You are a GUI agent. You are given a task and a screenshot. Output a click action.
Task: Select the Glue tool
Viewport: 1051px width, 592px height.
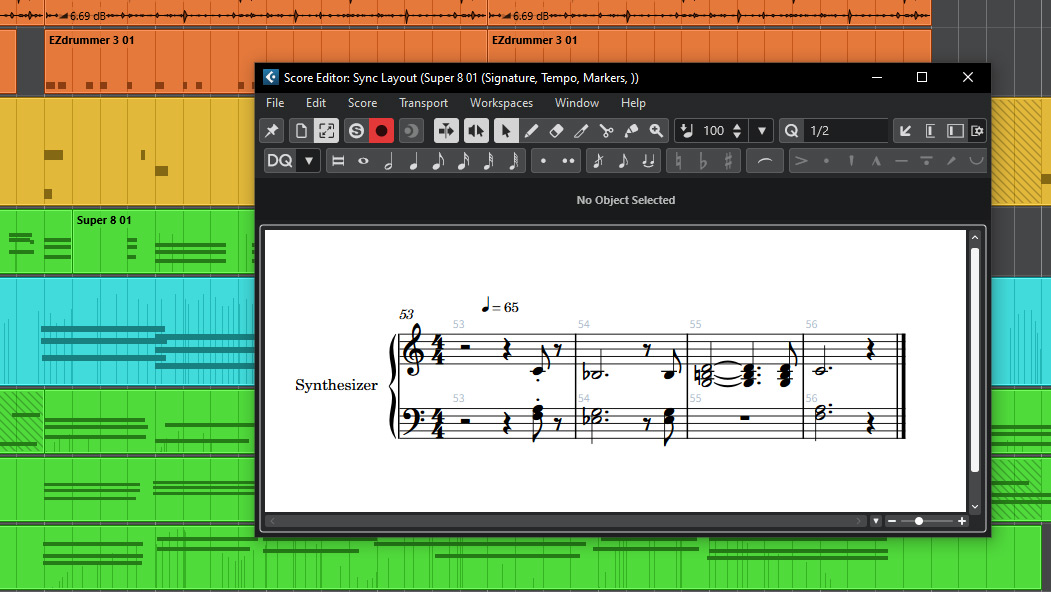coord(631,131)
